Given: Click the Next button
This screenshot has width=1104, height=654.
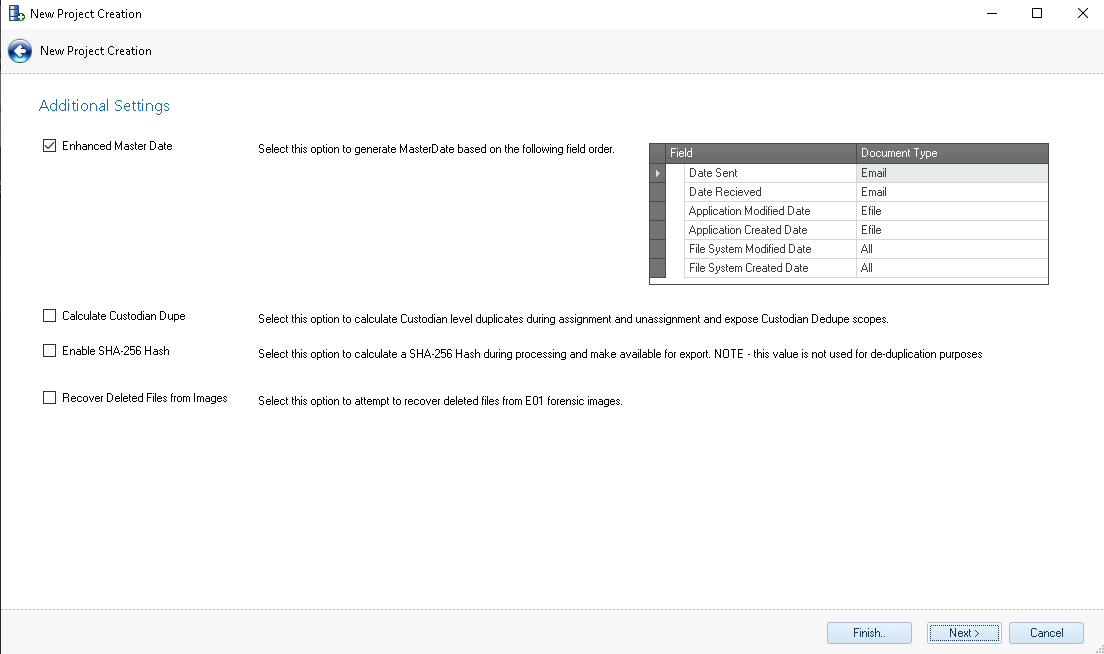Looking at the screenshot, I should pos(964,633).
